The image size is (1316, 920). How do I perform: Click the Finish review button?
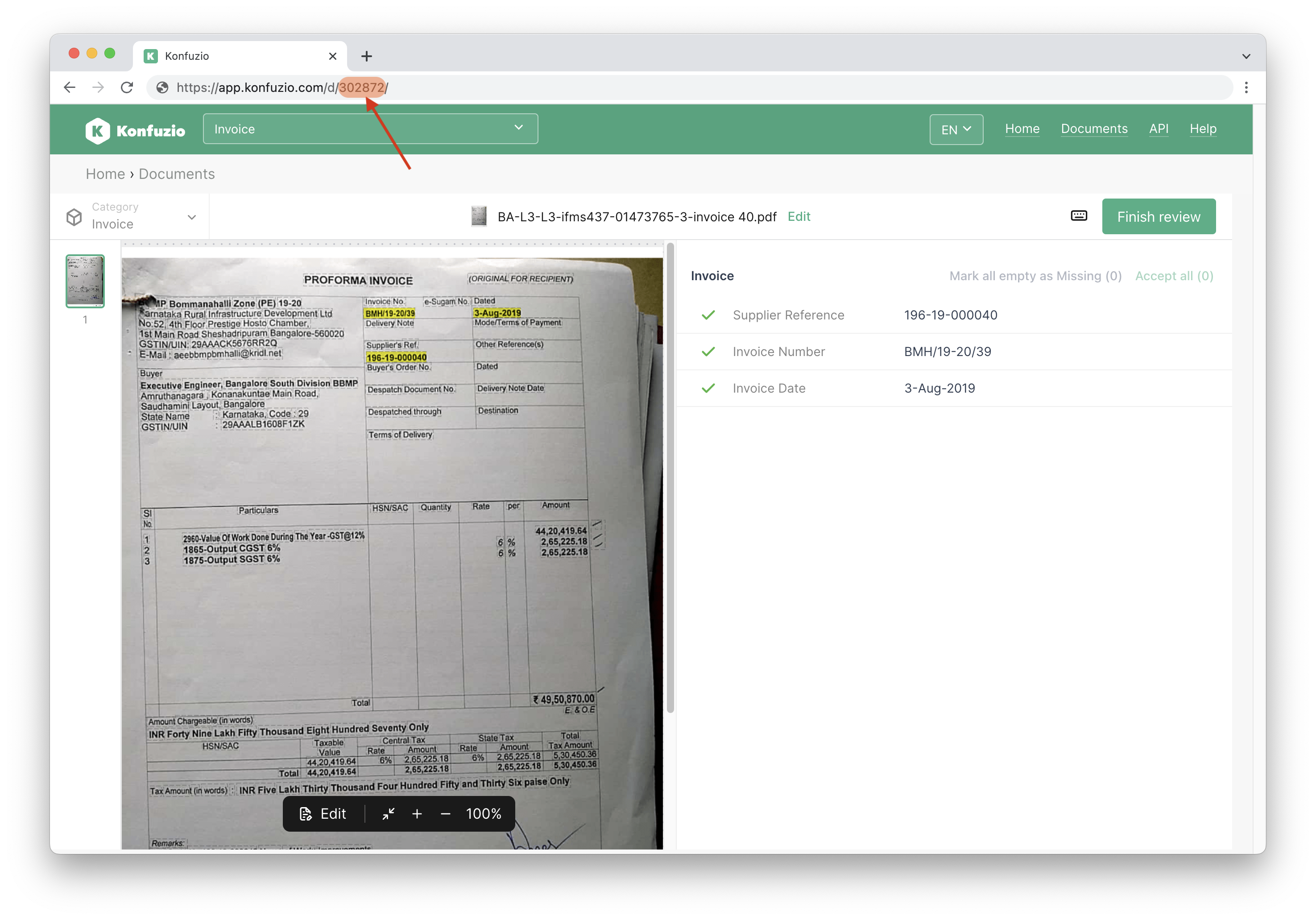[x=1158, y=217]
